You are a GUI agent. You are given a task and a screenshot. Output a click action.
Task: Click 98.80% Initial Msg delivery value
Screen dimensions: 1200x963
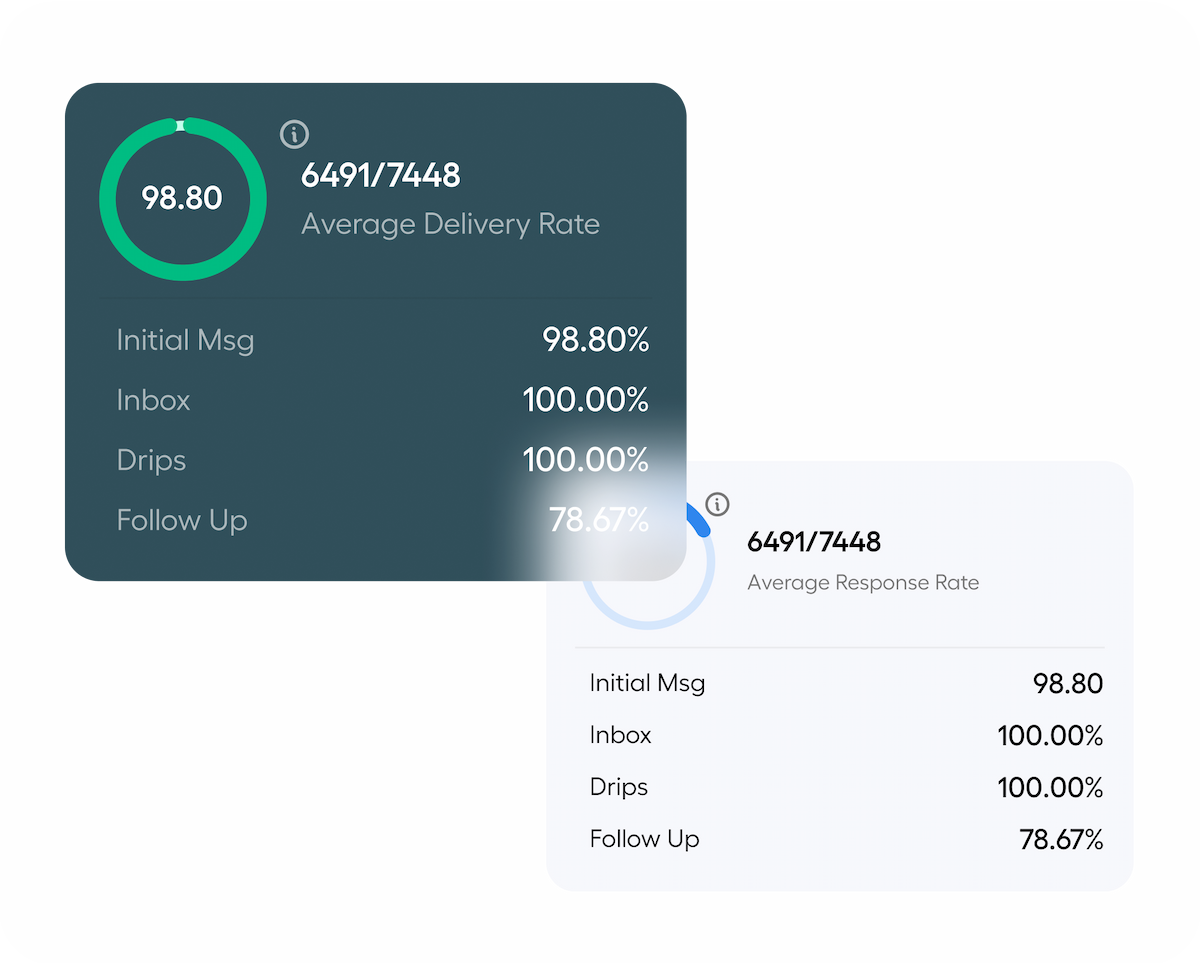click(x=595, y=341)
